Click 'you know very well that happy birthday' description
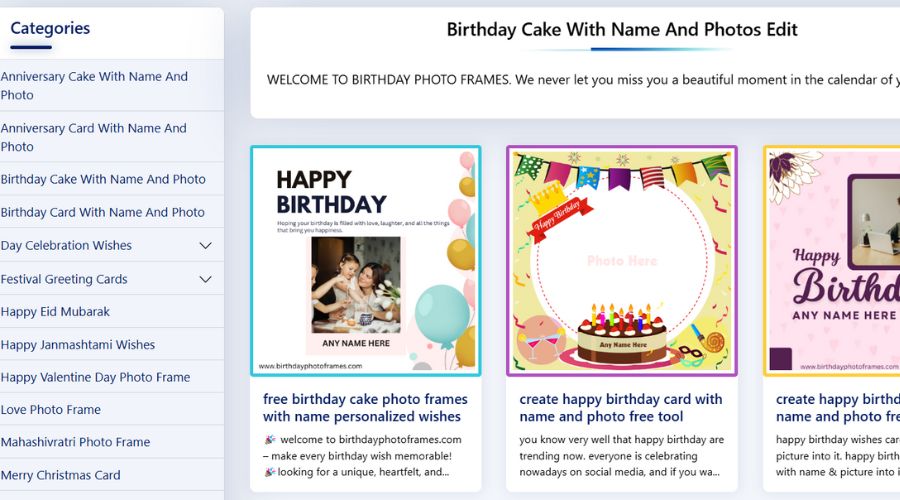The height and width of the screenshot is (500, 900). pyautogui.click(x=622, y=456)
